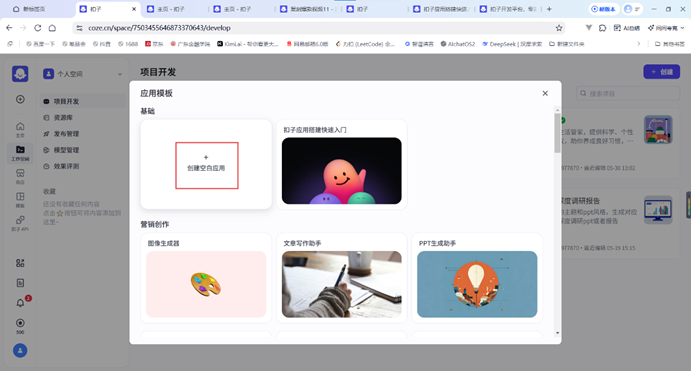Open the 商店 store icon in sidebar
The height and width of the screenshot is (371, 691).
20,176
